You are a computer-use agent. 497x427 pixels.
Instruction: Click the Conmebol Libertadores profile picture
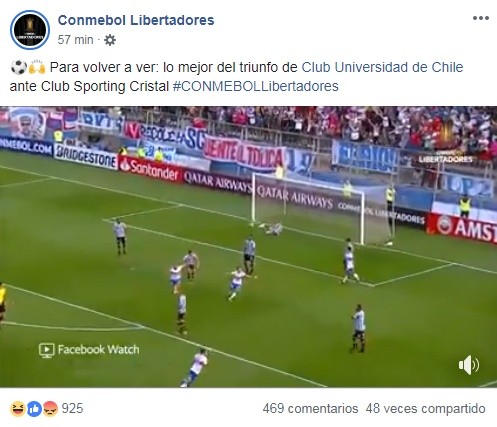(x=30, y=30)
